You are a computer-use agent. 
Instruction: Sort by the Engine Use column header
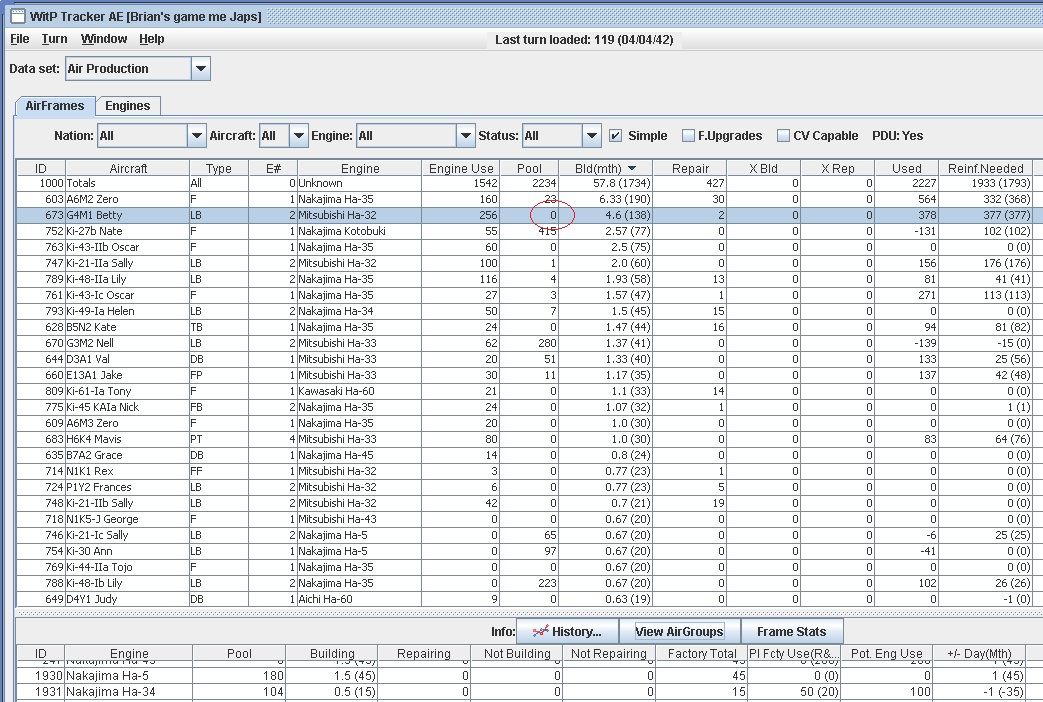tap(460, 168)
